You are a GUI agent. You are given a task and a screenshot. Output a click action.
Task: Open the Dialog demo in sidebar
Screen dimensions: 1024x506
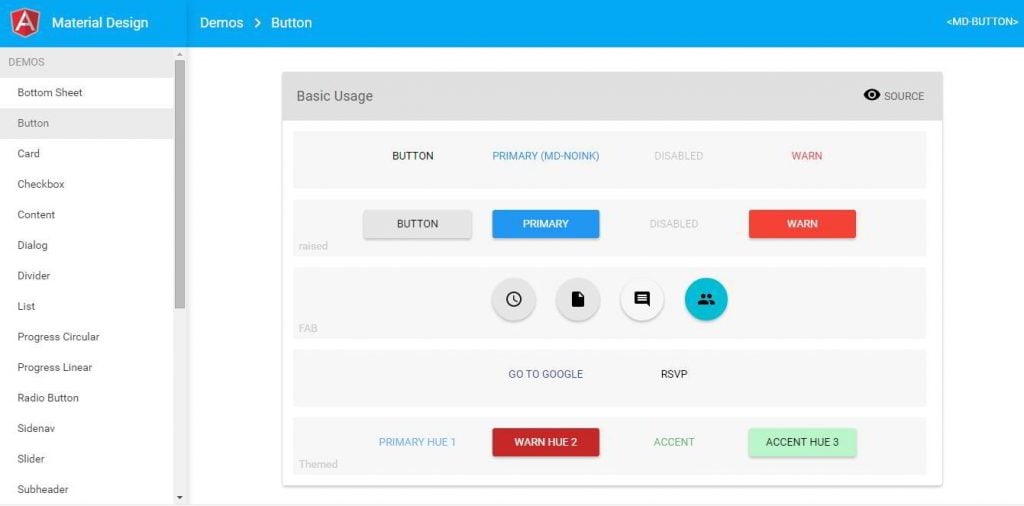click(33, 245)
